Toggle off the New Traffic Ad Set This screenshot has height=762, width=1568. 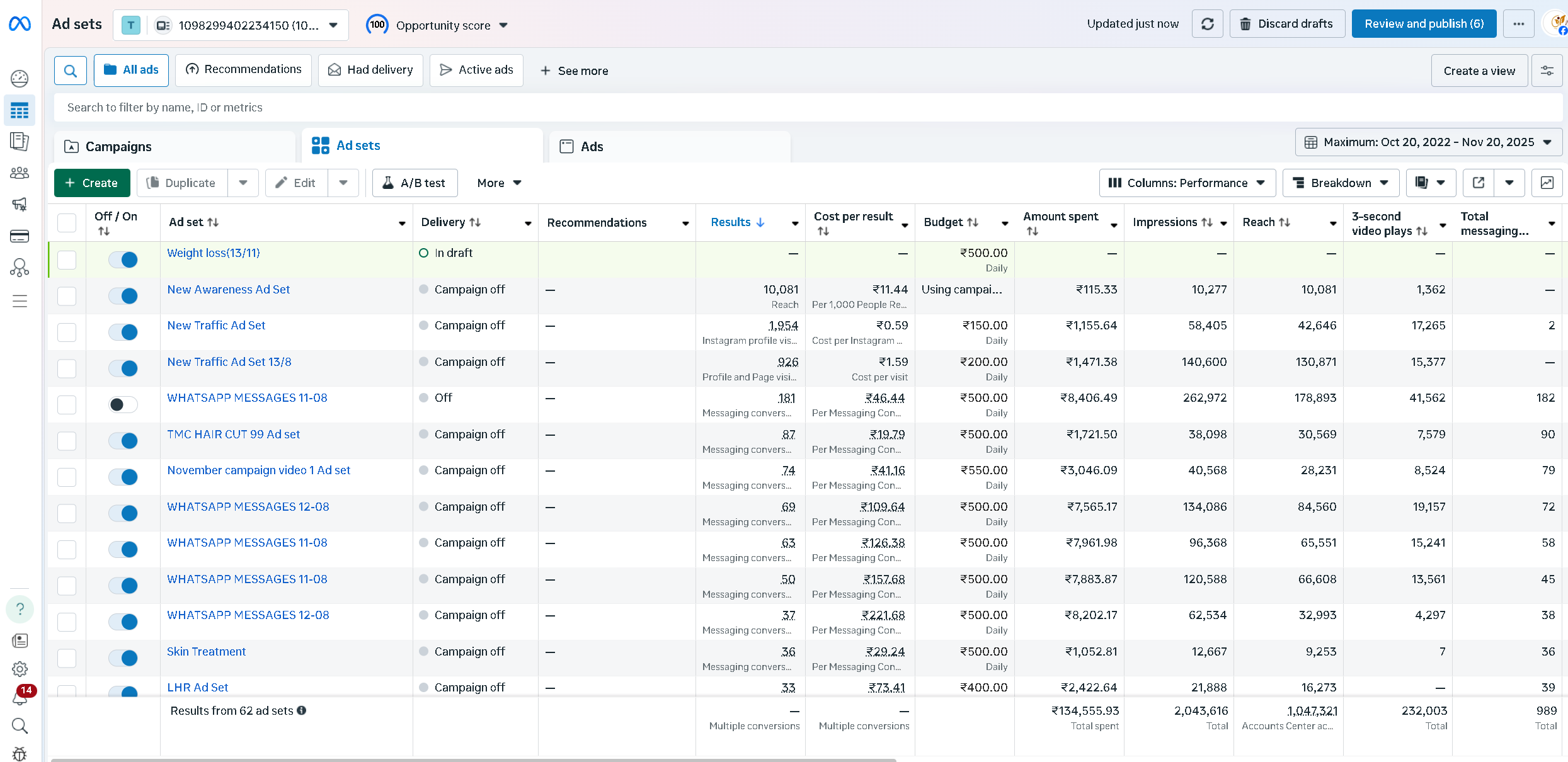[x=123, y=332]
